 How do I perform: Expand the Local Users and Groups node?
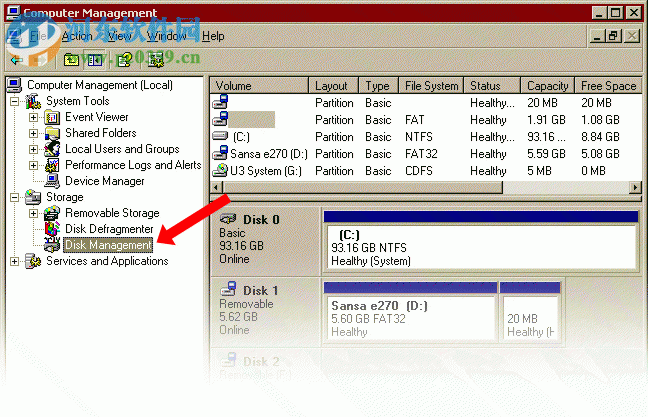point(33,149)
